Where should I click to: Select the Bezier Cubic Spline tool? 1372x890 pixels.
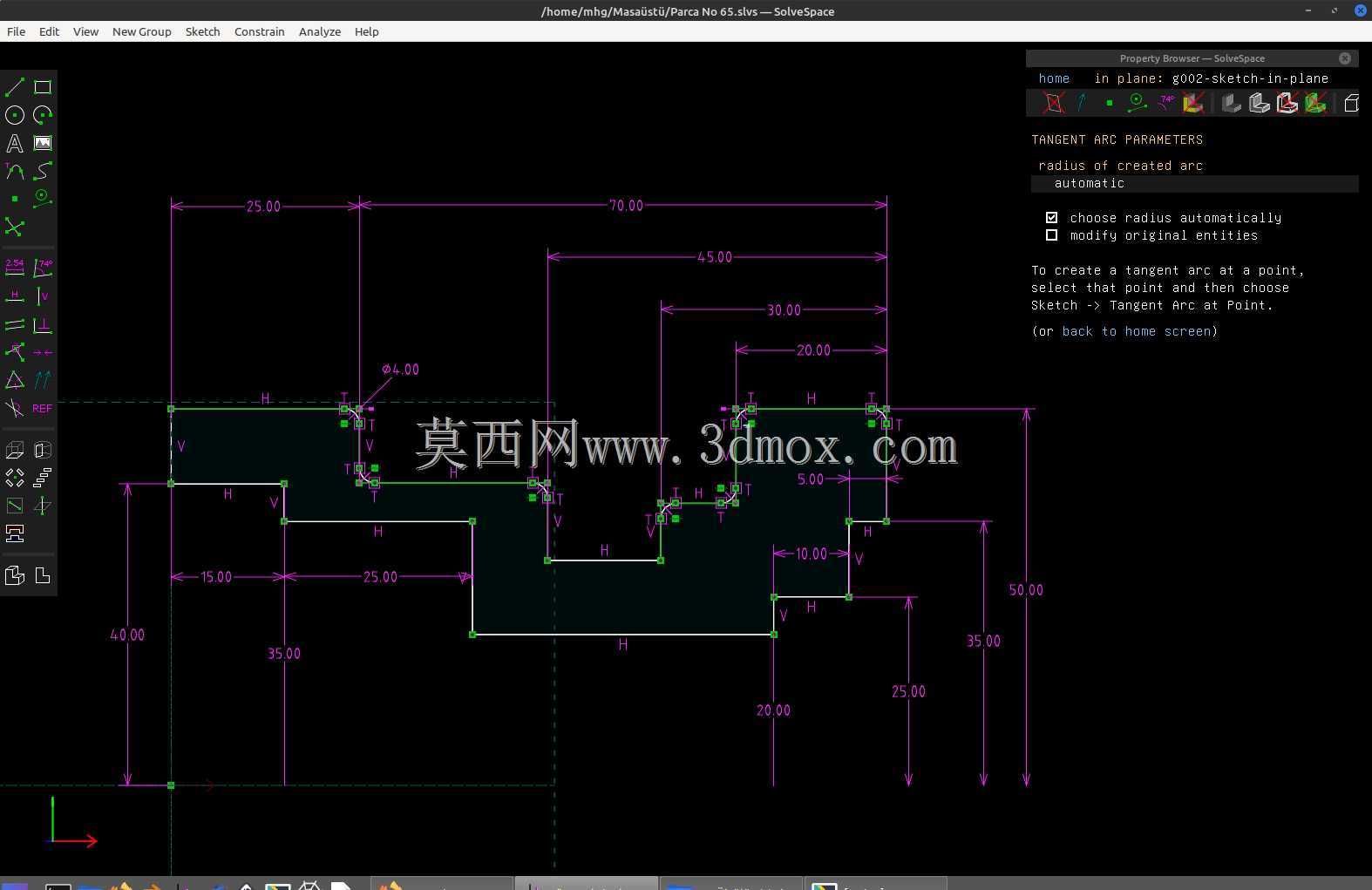point(42,171)
